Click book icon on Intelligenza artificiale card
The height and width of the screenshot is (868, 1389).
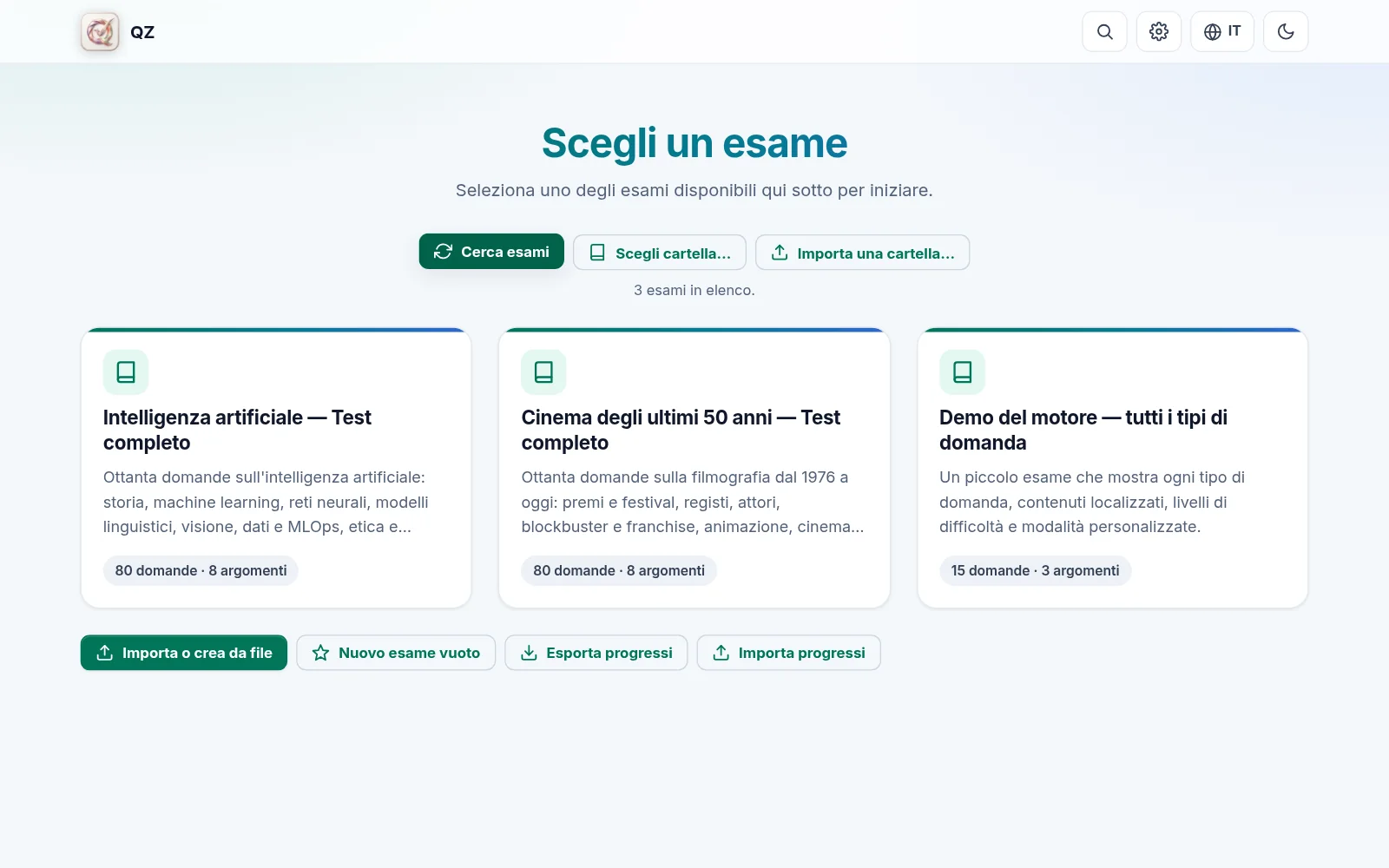click(126, 372)
